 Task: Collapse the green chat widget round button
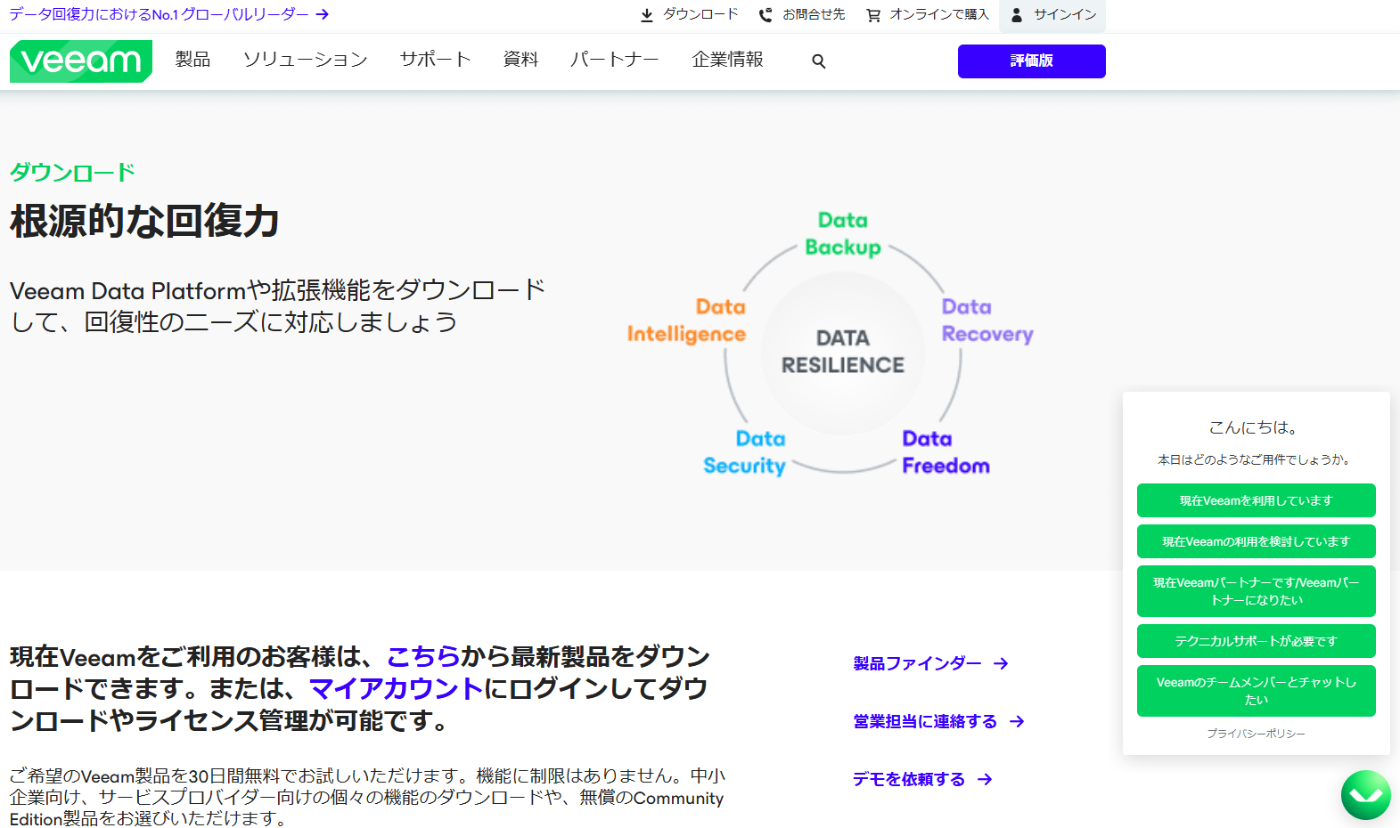click(x=1366, y=796)
